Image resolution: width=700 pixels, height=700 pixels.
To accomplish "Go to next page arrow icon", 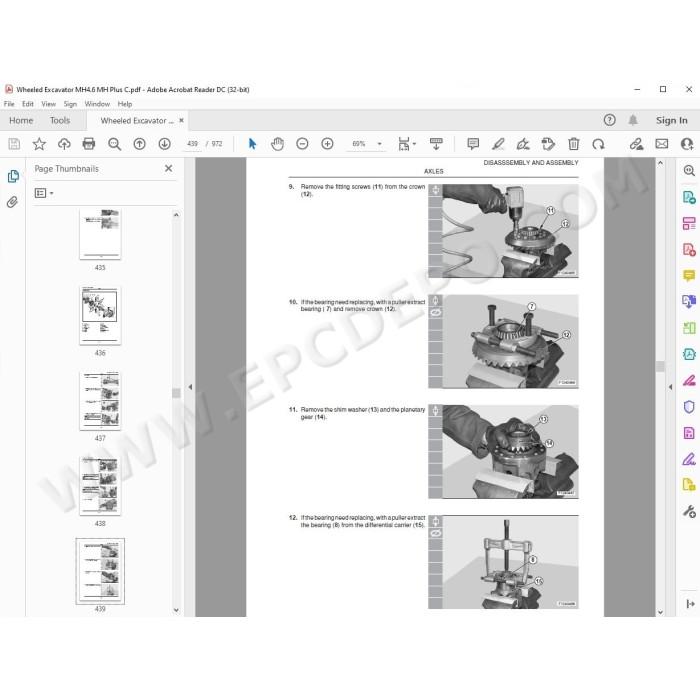I will [x=164, y=144].
